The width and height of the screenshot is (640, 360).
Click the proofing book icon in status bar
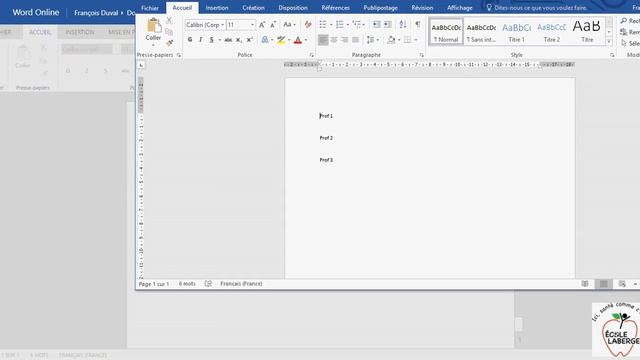(208, 284)
